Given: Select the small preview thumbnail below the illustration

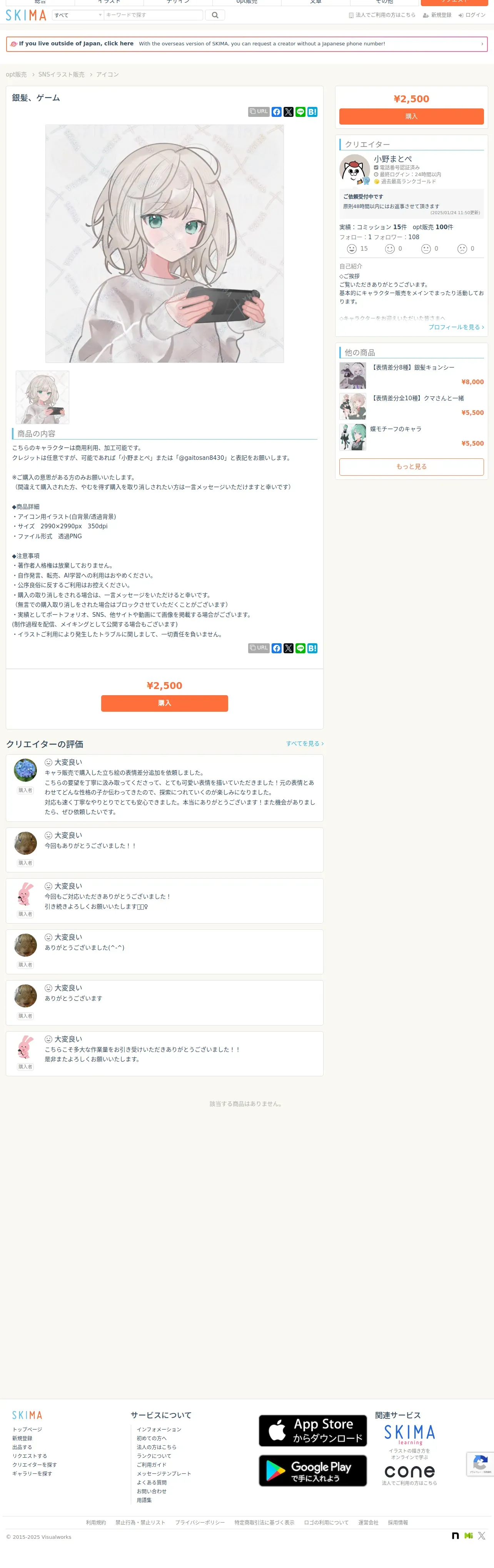Looking at the screenshot, I should tap(43, 398).
